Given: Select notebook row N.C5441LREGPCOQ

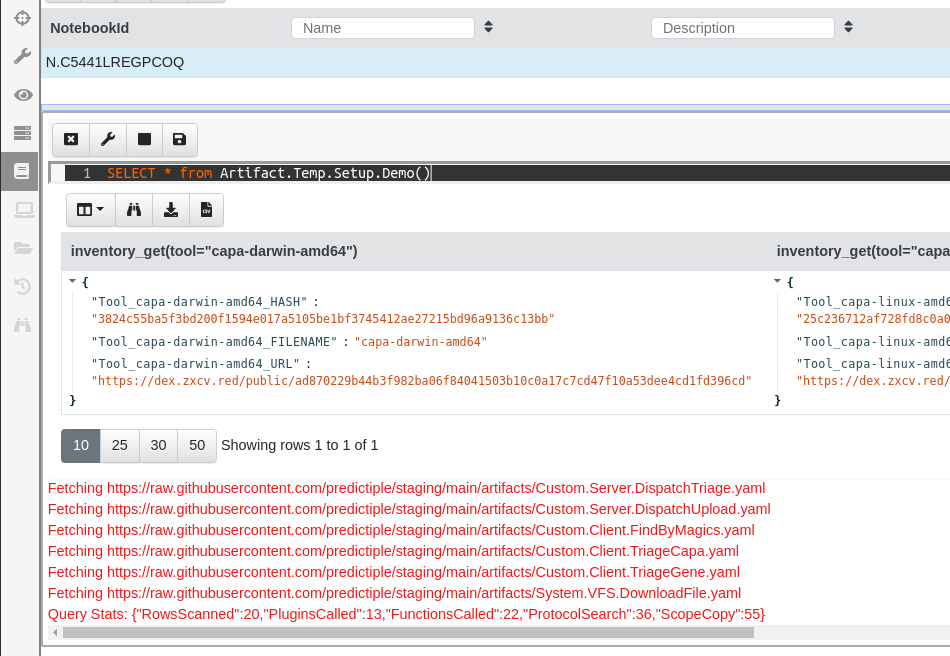Looking at the screenshot, I should [115, 62].
